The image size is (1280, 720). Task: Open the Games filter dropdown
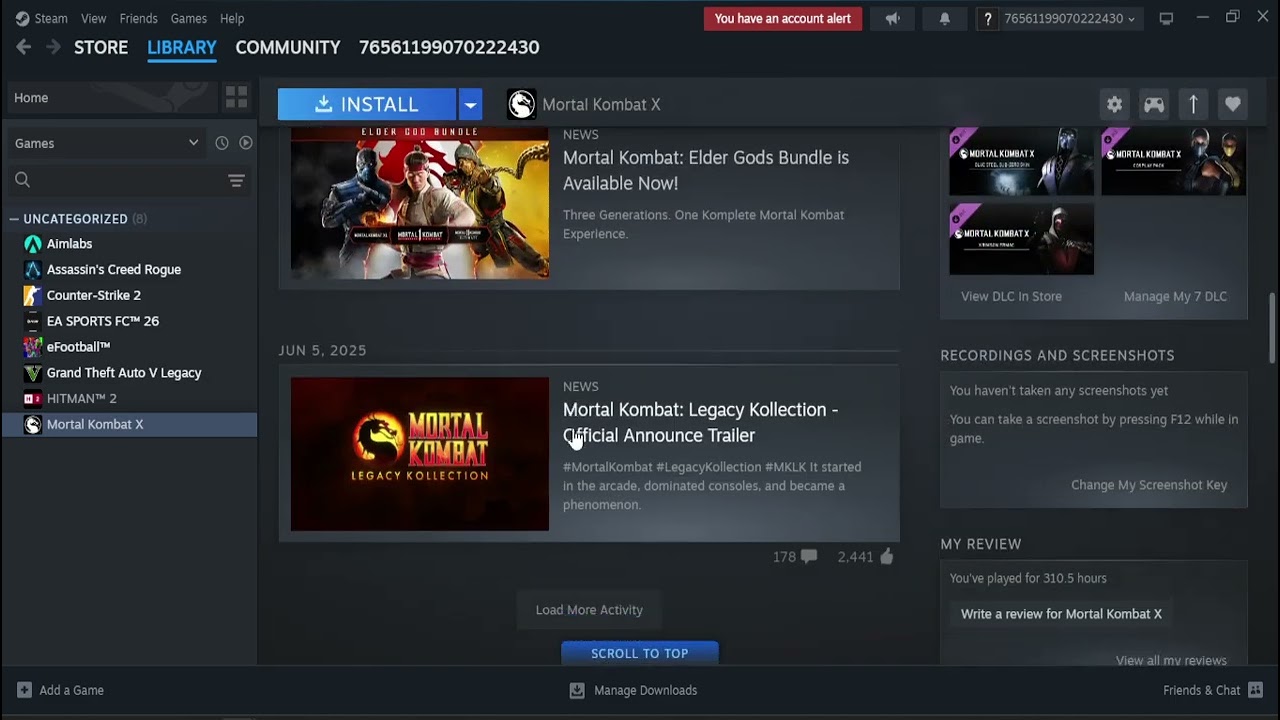tap(106, 143)
